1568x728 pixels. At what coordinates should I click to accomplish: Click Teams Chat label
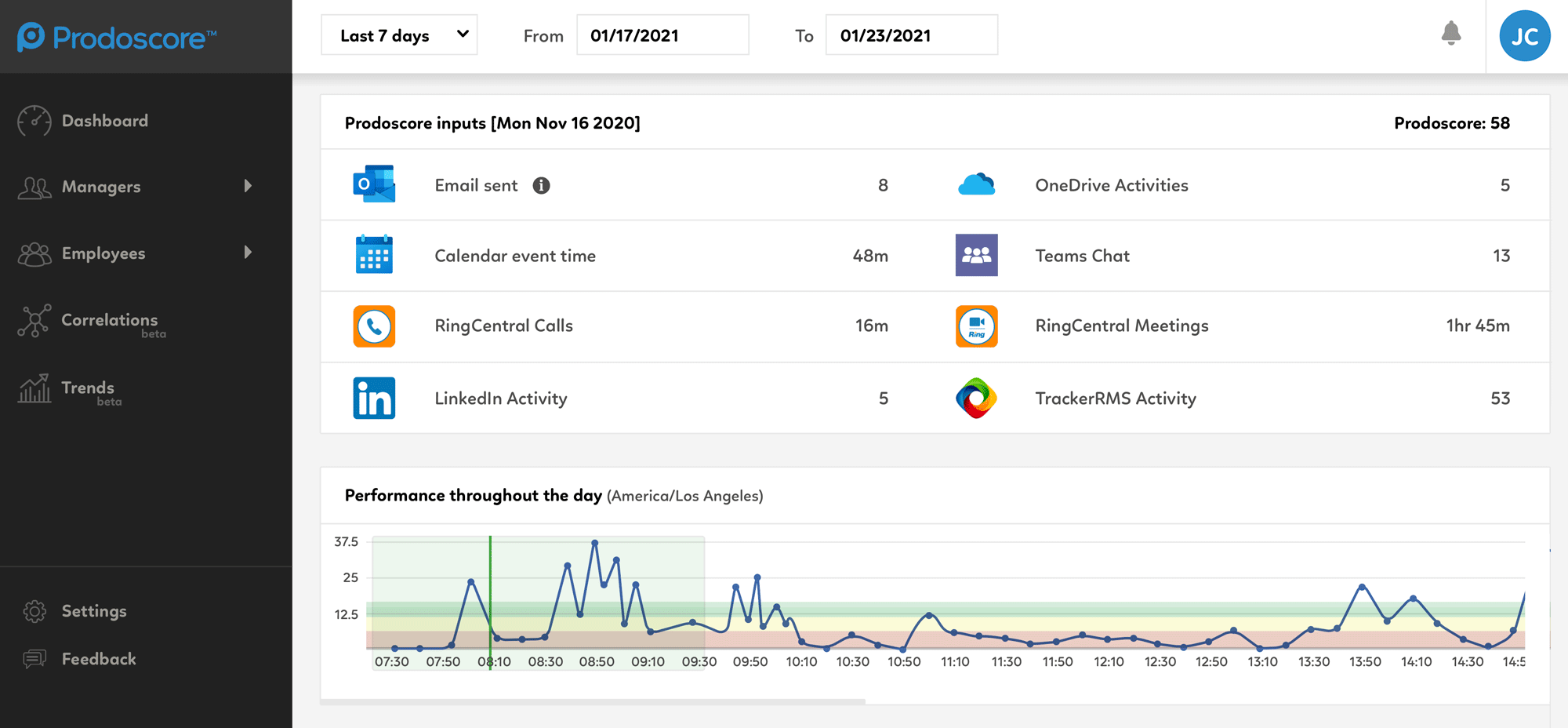(1082, 256)
